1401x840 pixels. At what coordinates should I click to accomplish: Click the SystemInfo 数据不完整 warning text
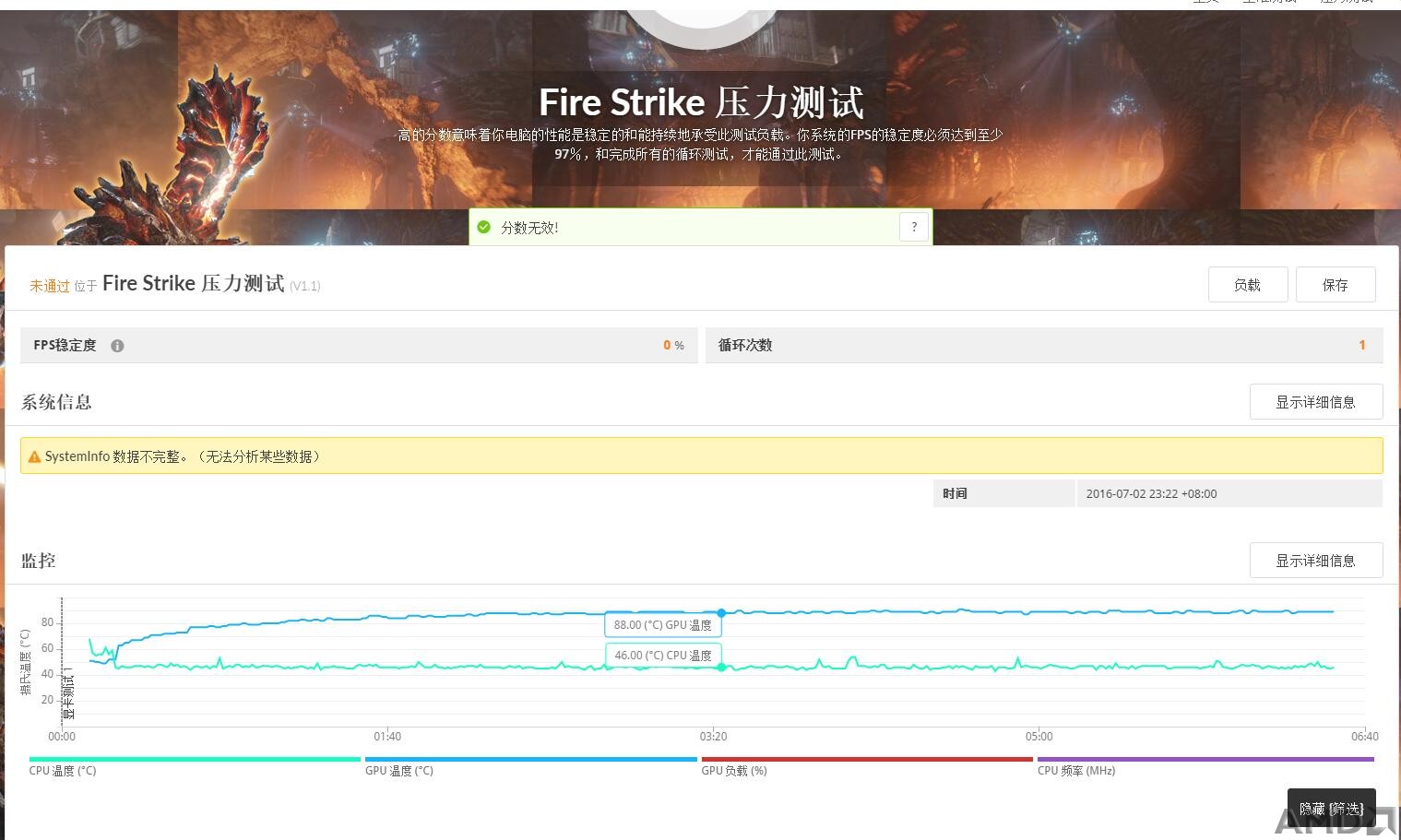183,456
